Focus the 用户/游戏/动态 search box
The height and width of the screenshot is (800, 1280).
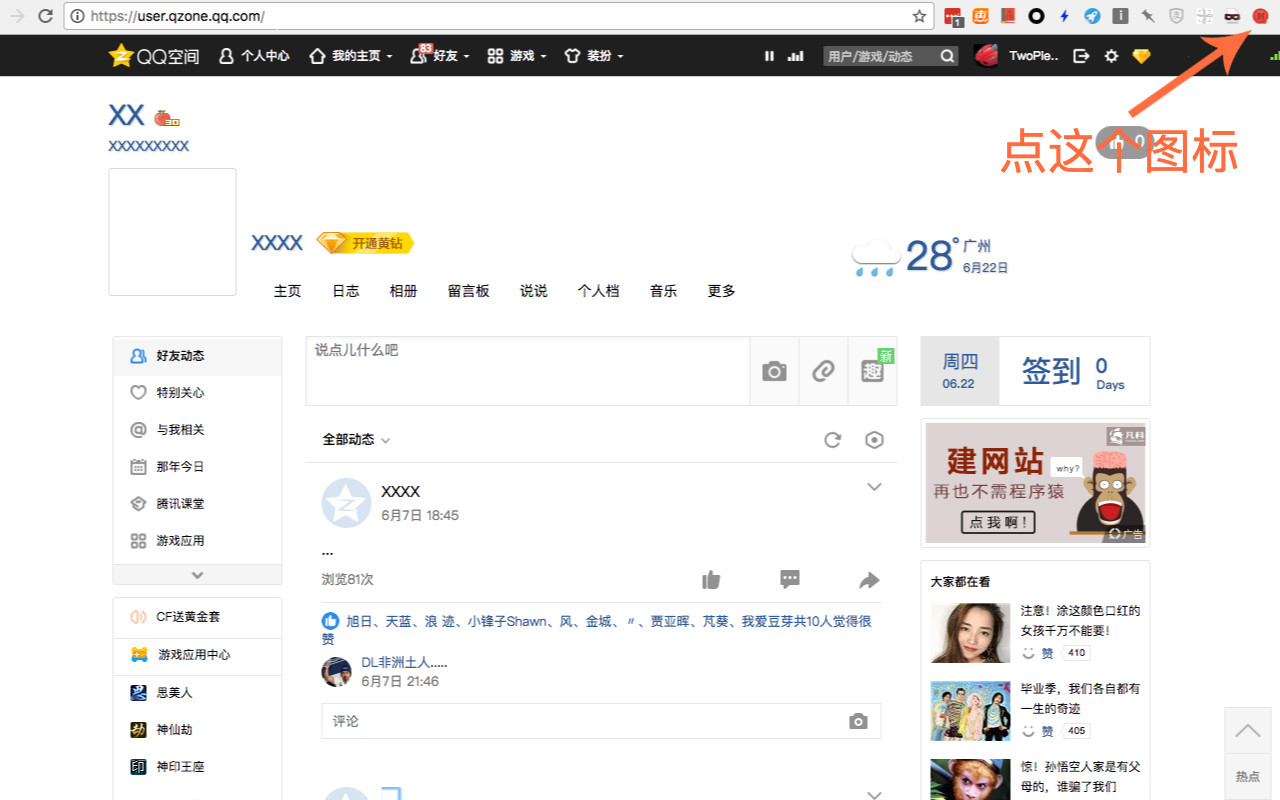(880, 56)
